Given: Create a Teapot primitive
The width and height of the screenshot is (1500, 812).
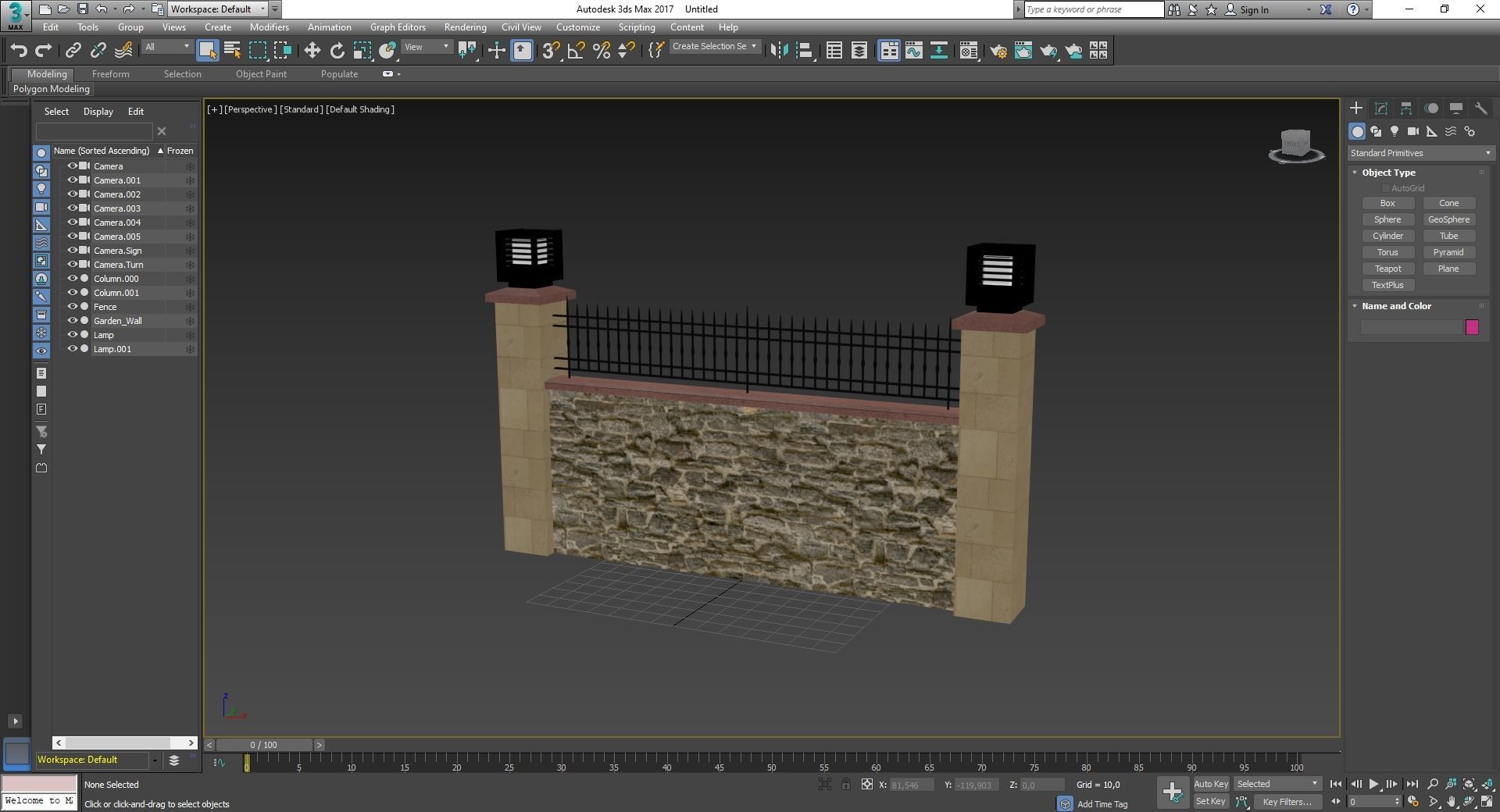Looking at the screenshot, I should tap(1387, 269).
